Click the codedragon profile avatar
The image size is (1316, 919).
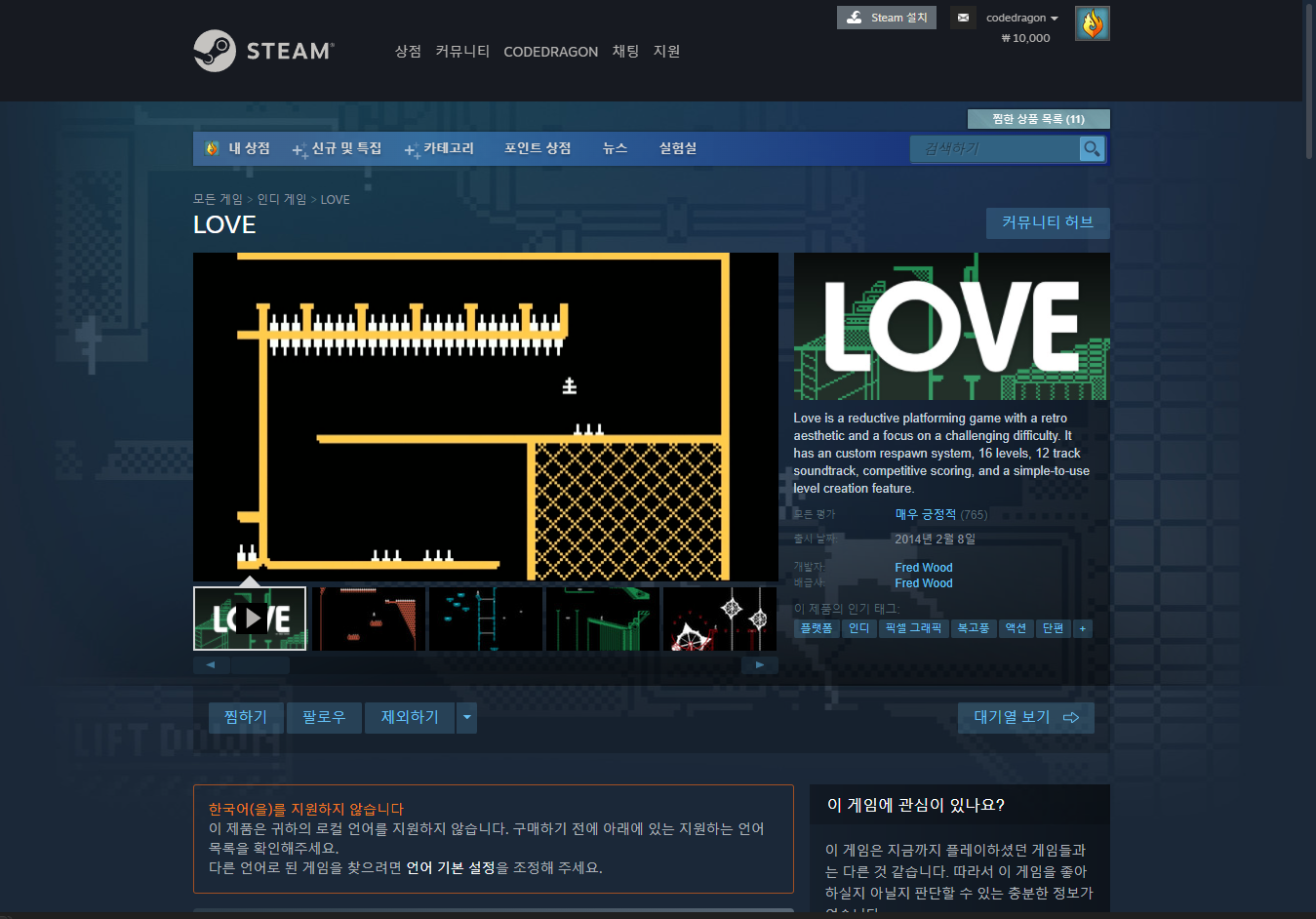point(1093,23)
